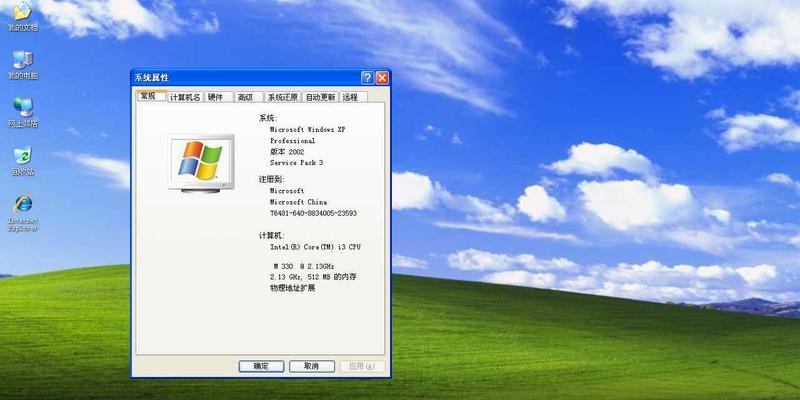Image resolution: width=800 pixels, height=400 pixels.
Task: Click the product ID '76481-640-8834005-23593'
Action: tap(313, 213)
